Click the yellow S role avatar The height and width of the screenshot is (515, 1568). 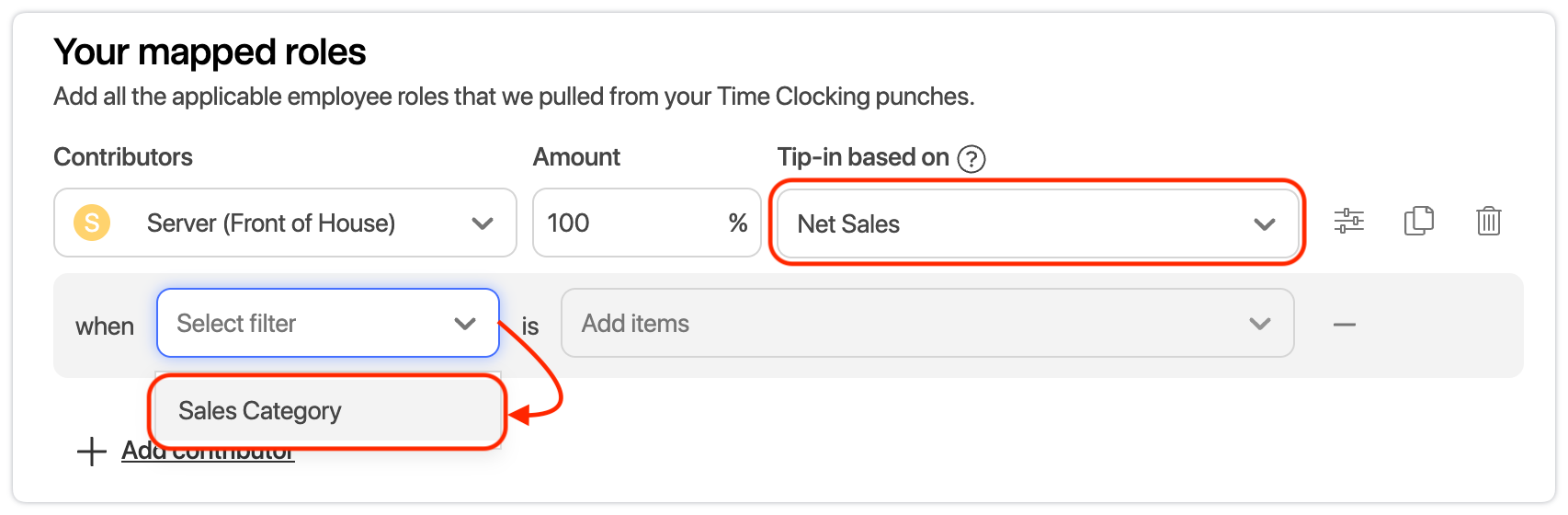coord(92,223)
